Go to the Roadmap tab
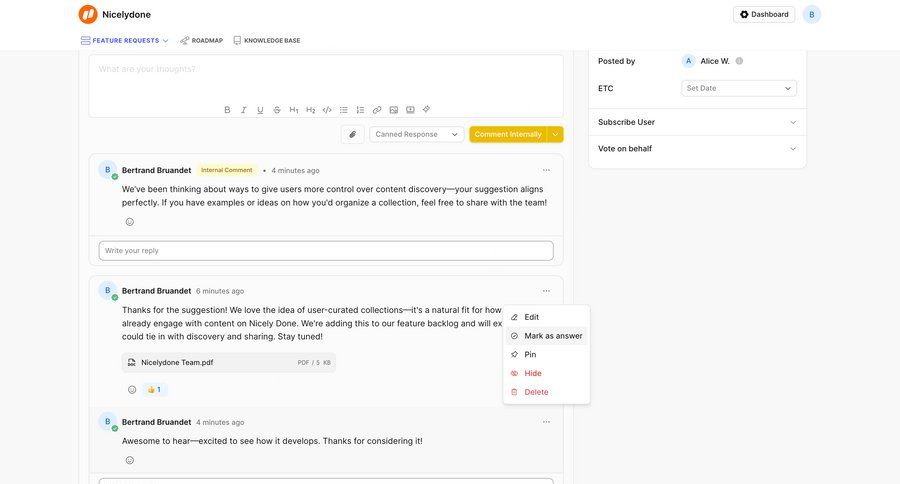The width and height of the screenshot is (900, 484). point(201,40)
